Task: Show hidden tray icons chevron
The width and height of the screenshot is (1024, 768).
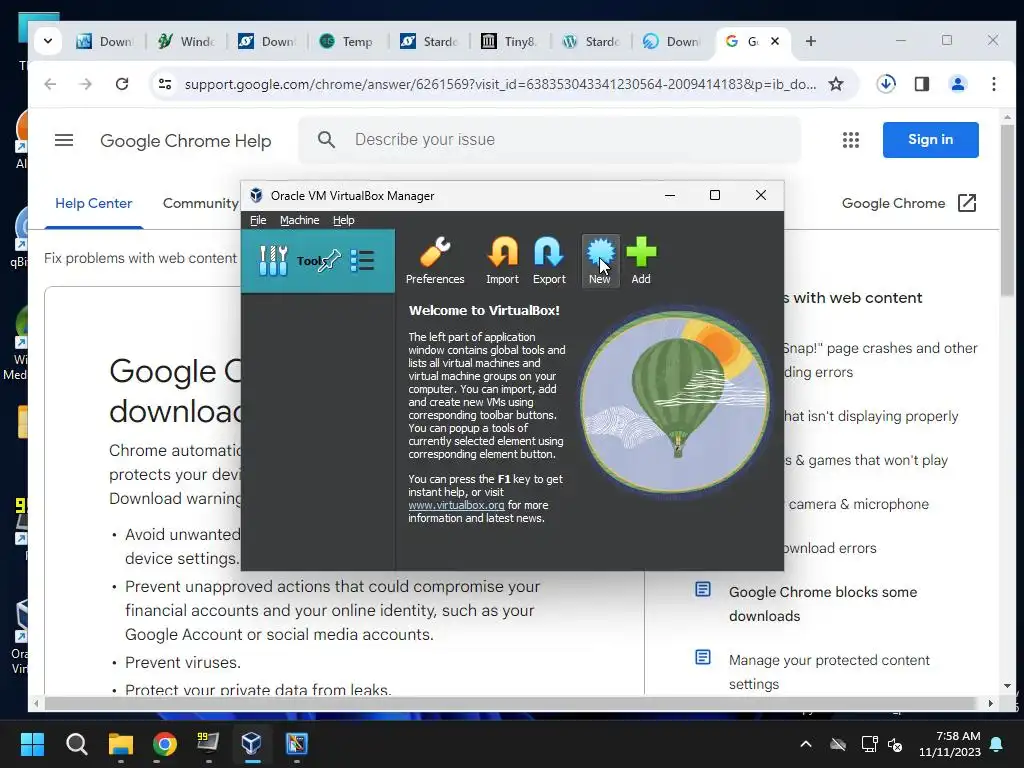Action: tap(806, 744)
